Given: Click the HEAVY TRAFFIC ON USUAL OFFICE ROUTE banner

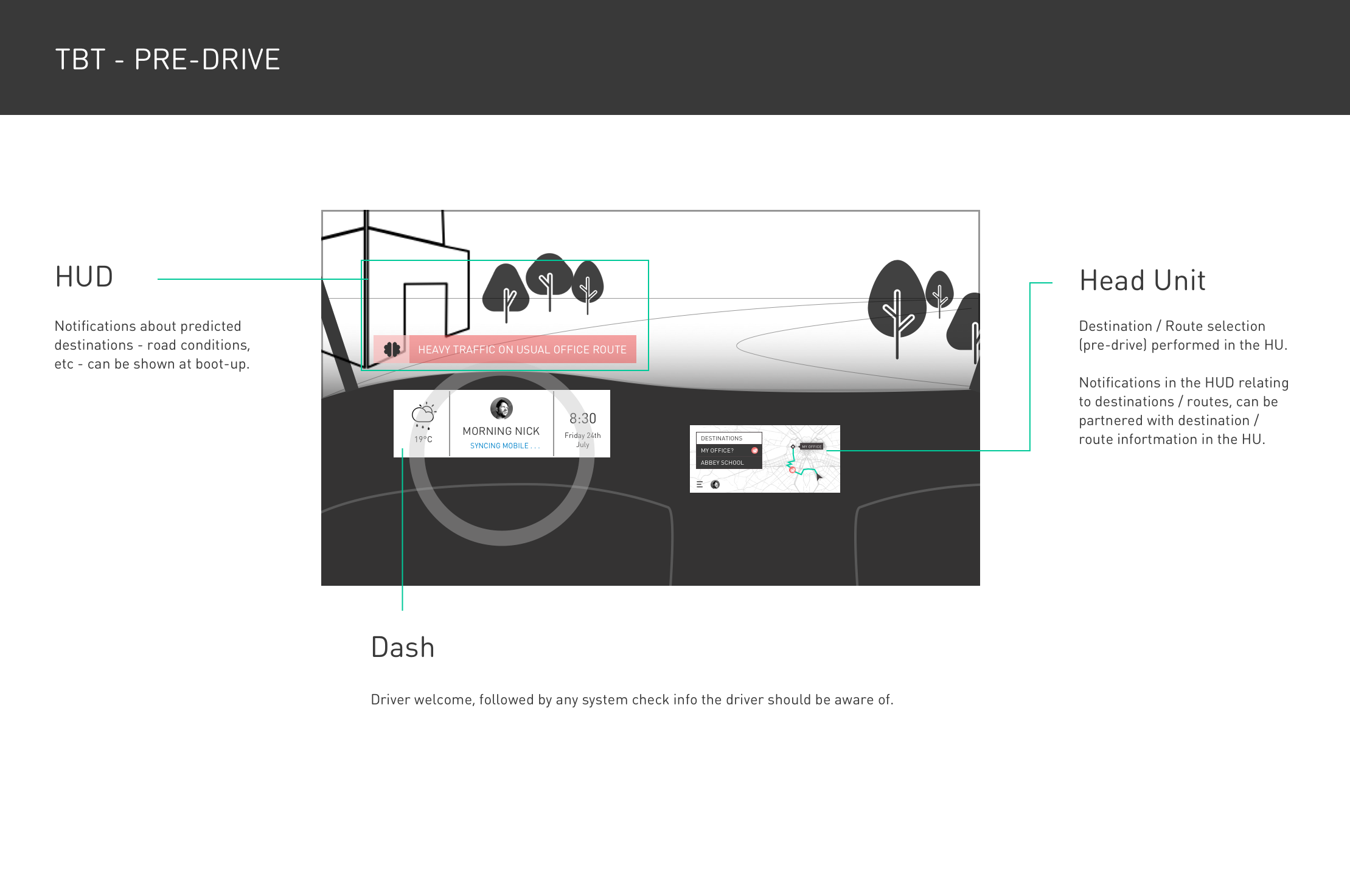Looking at the screenshot, I should coord(522,349).
